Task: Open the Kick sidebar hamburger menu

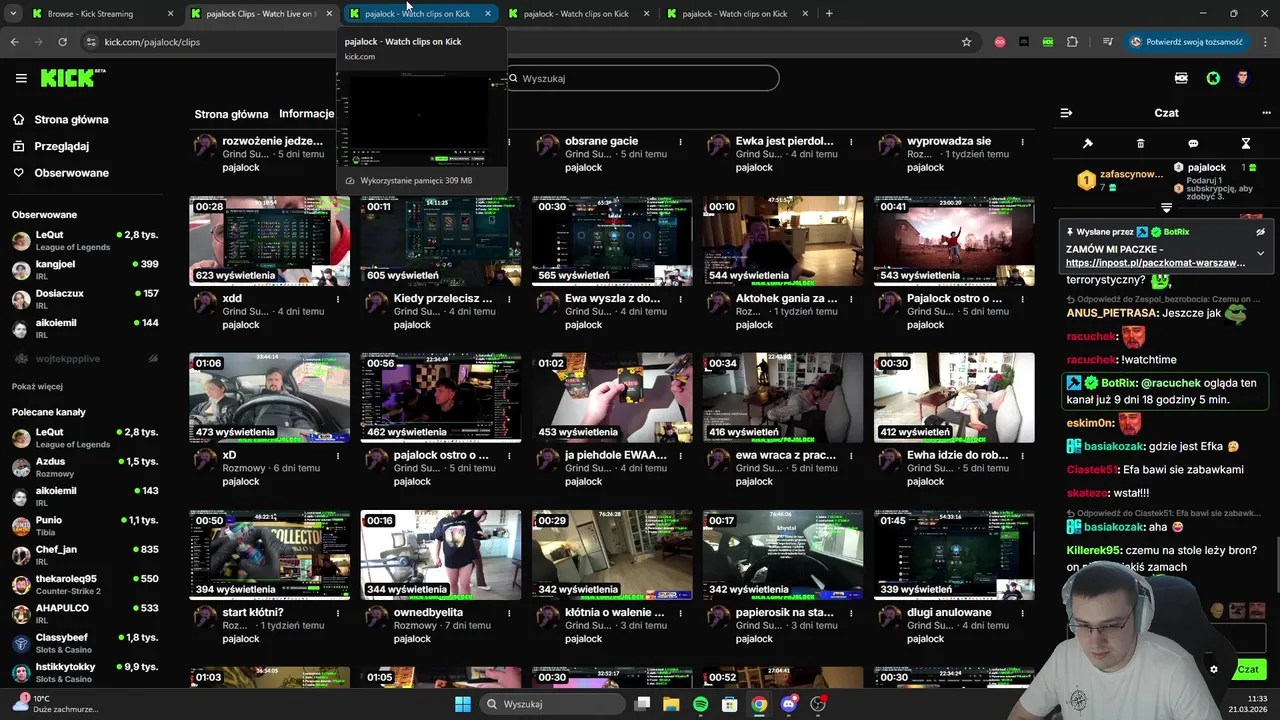Action: pos(21,78)
